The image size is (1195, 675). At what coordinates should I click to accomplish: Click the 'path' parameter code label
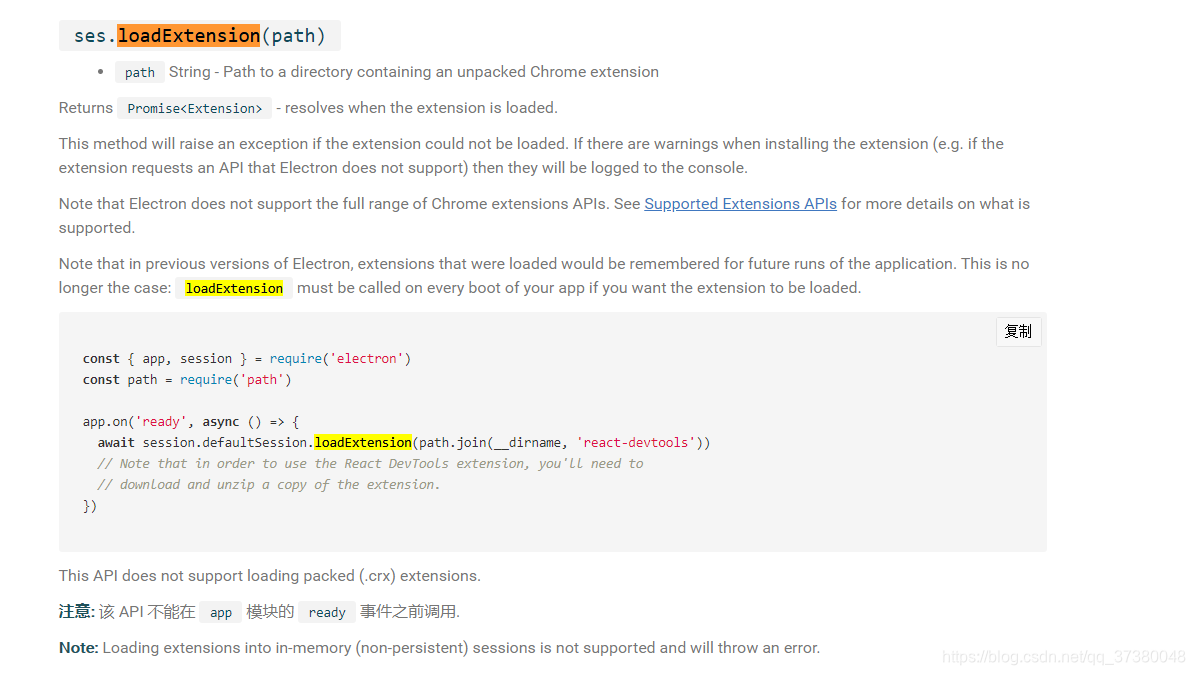[139, 72]
